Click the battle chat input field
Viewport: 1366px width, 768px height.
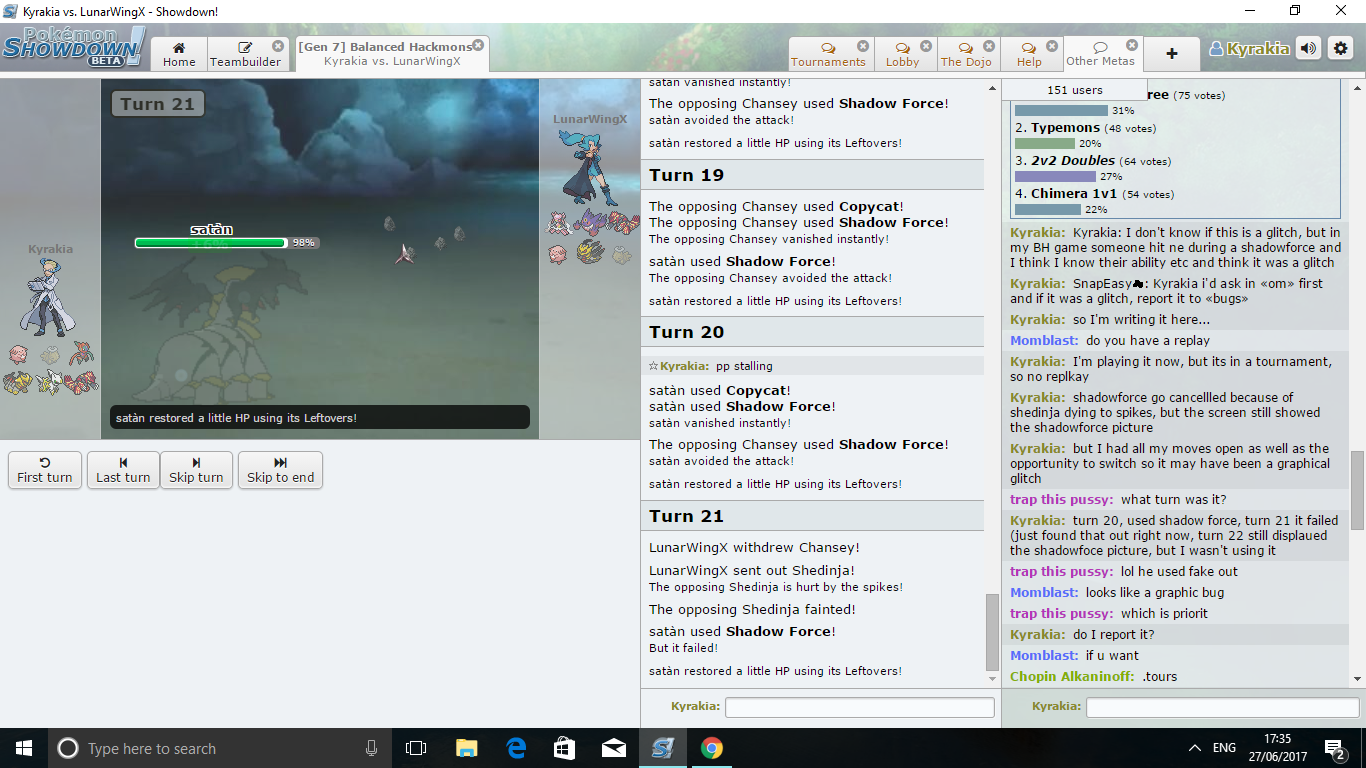pyautogui.click(x=860, y=707)
